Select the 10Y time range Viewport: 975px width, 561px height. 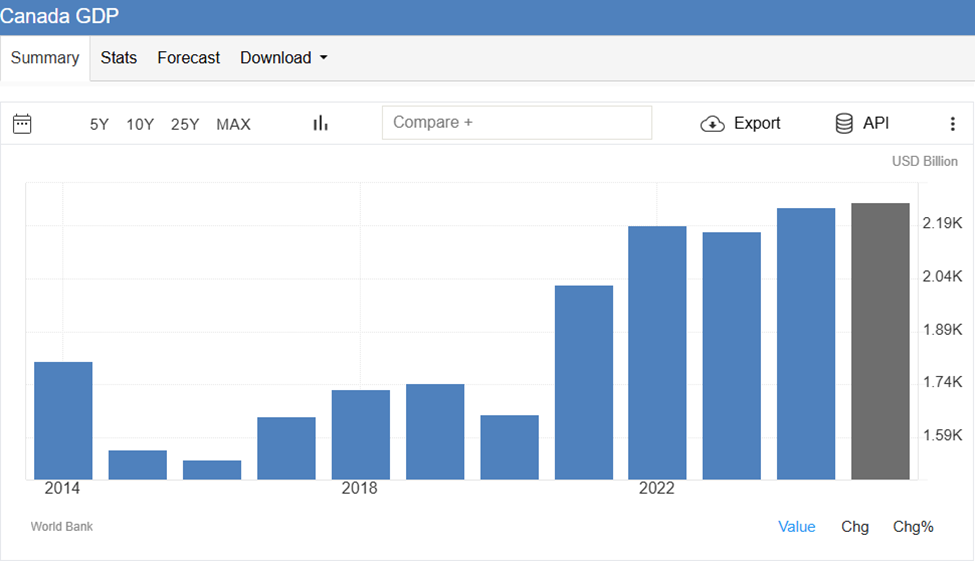pyautogui.click(x=140, y=125)
